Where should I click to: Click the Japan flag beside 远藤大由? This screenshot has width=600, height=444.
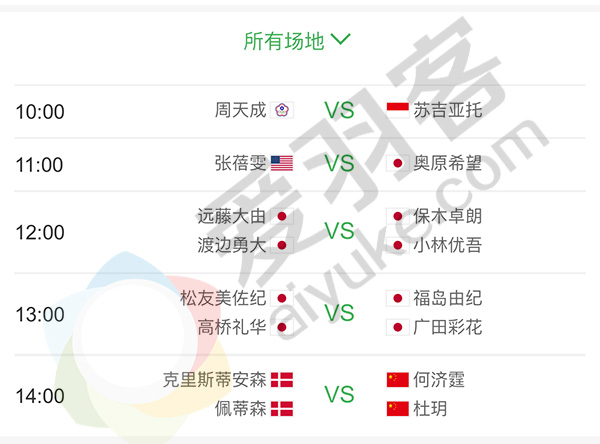(x=282, y=216)
